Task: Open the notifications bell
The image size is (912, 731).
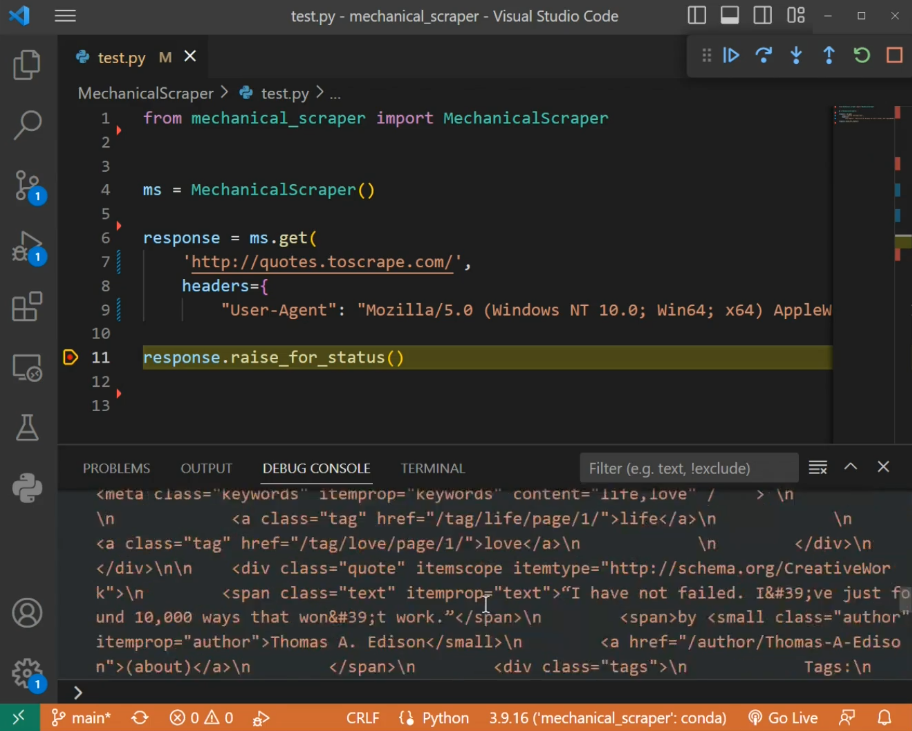Action: click(884, 718)
